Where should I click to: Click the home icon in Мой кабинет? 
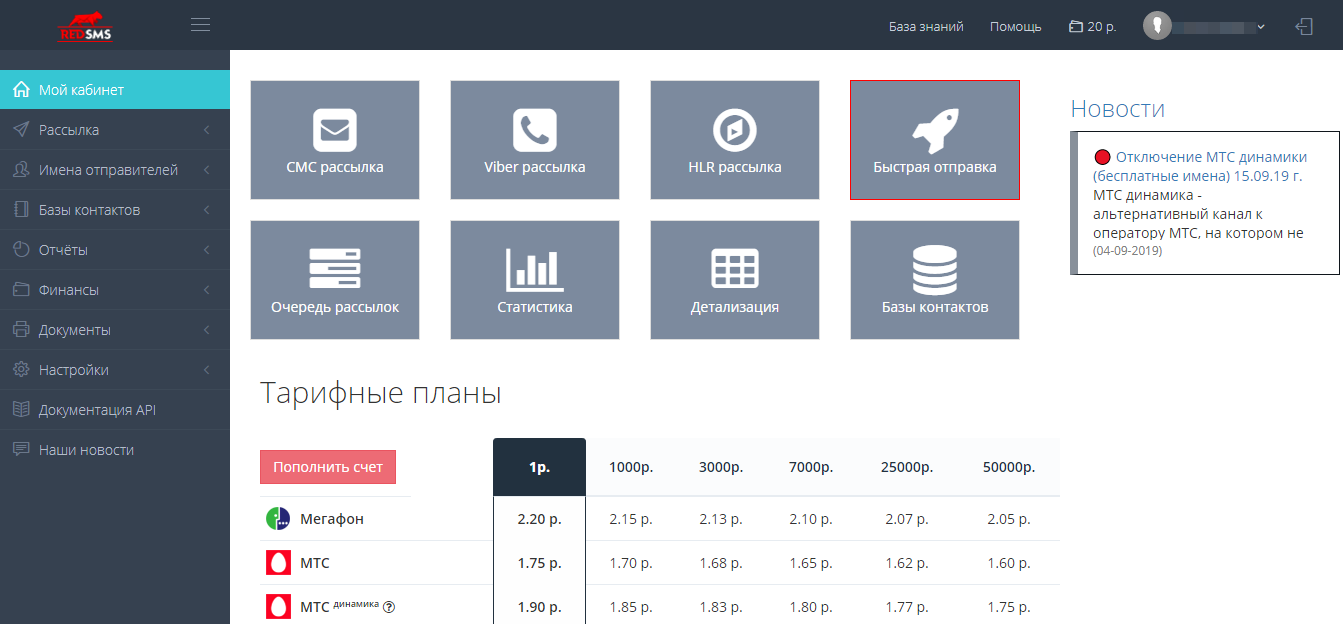(x=21, y=90)
